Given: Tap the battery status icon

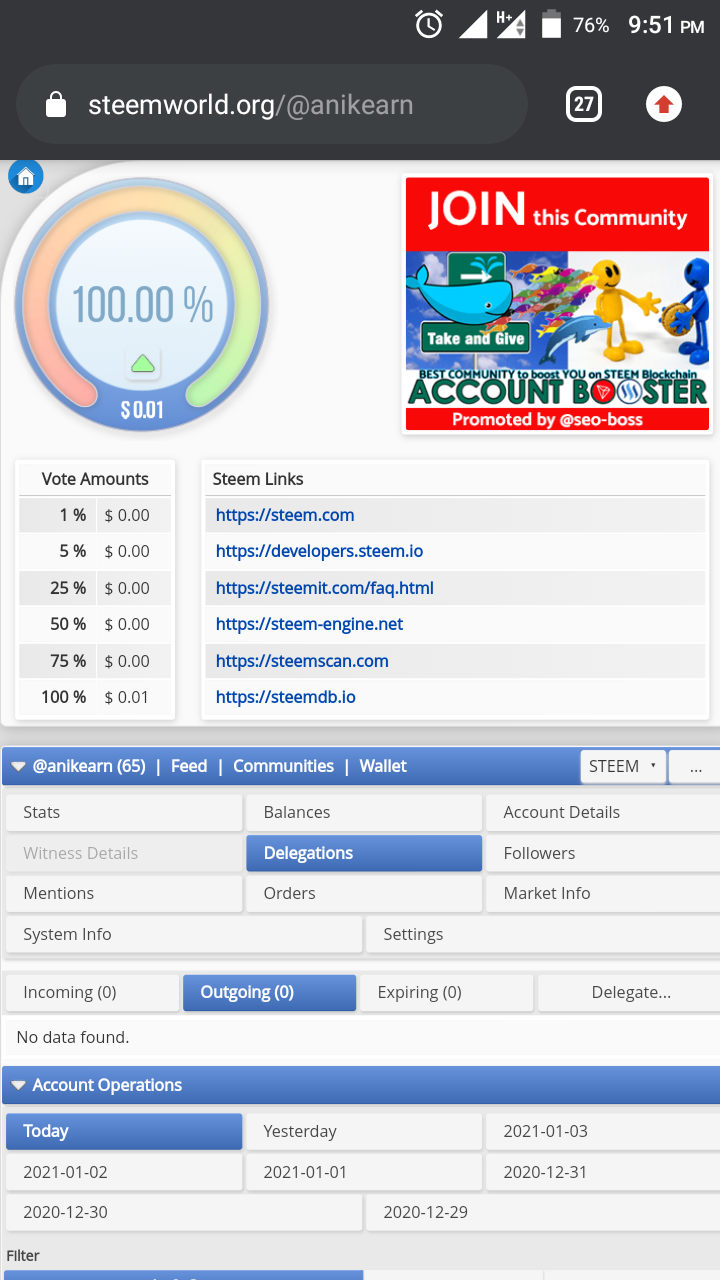Looking at the screenshot, I should tap(551, 24).
